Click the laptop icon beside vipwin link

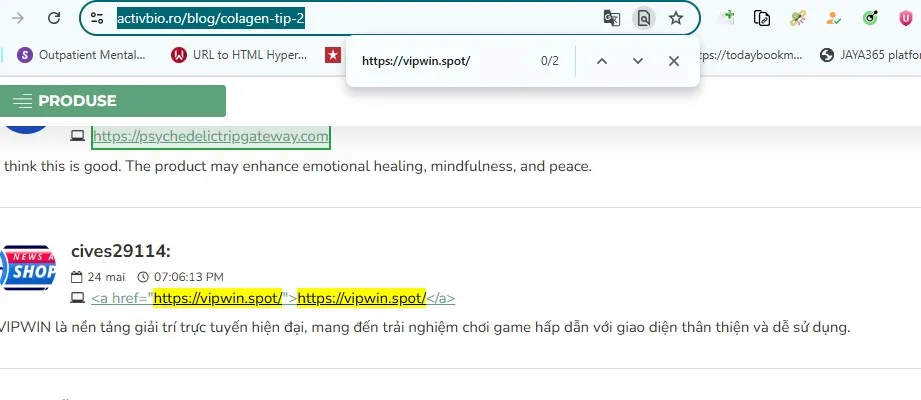78,298
